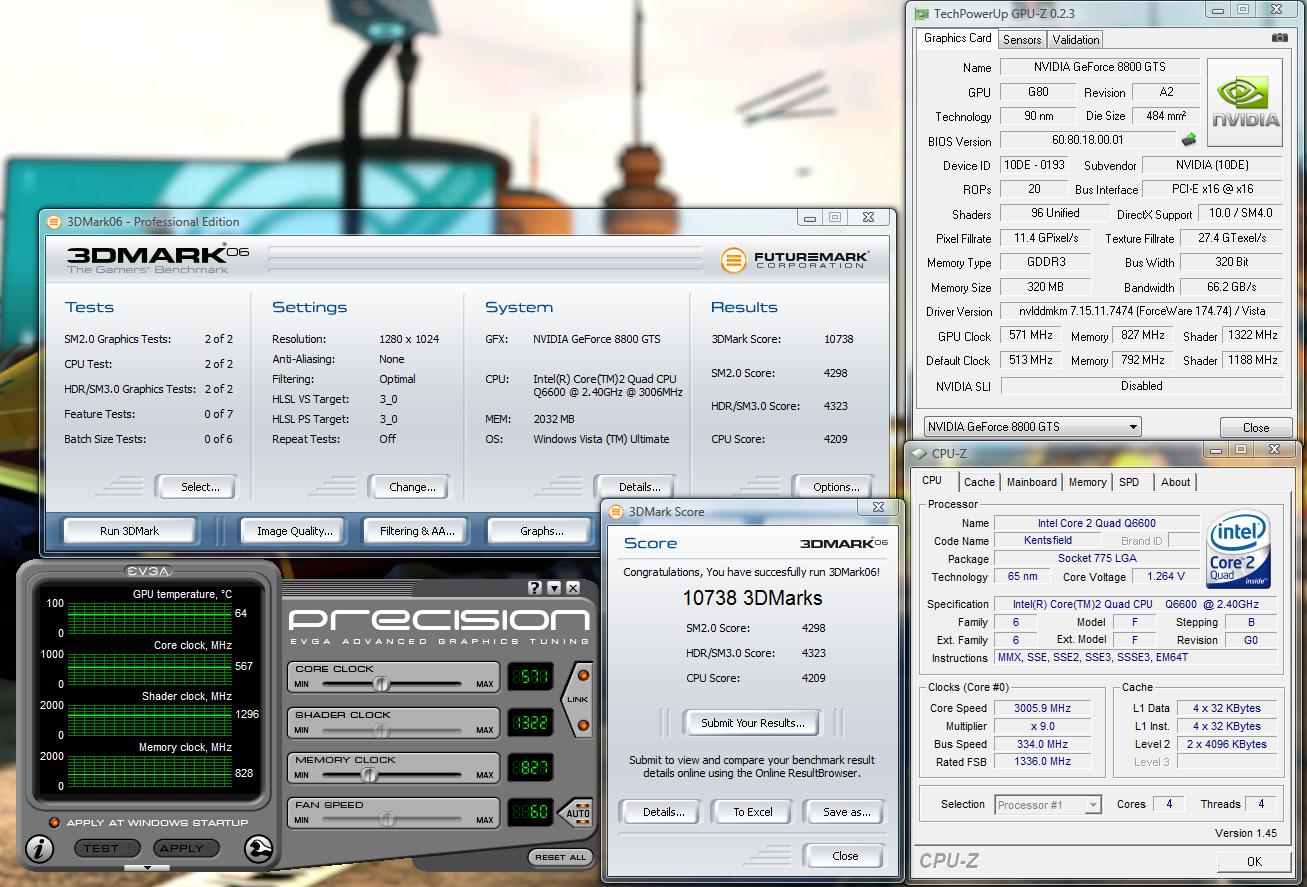Click the 3DMark06 title bar icon

point(53,221)
